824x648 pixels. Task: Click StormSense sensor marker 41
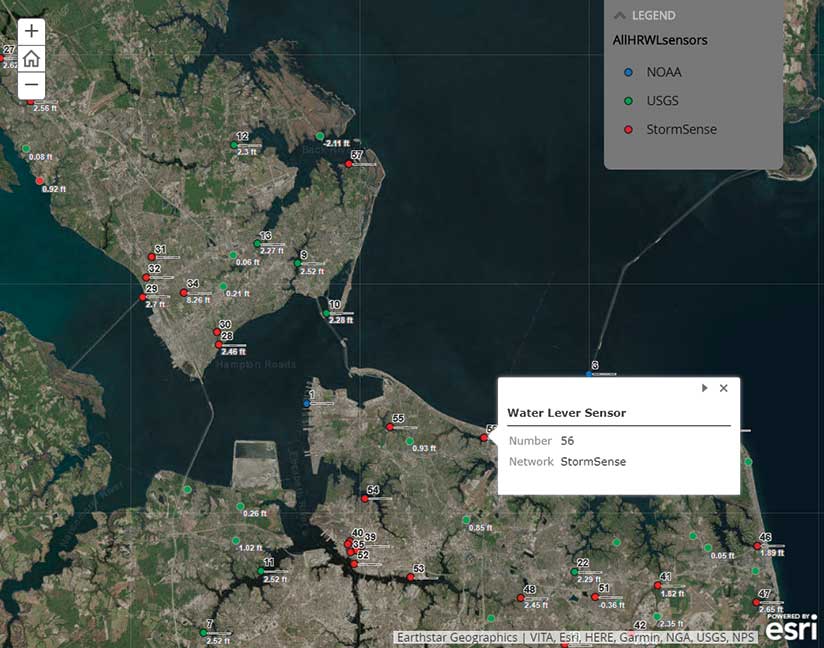pos(657,585)
